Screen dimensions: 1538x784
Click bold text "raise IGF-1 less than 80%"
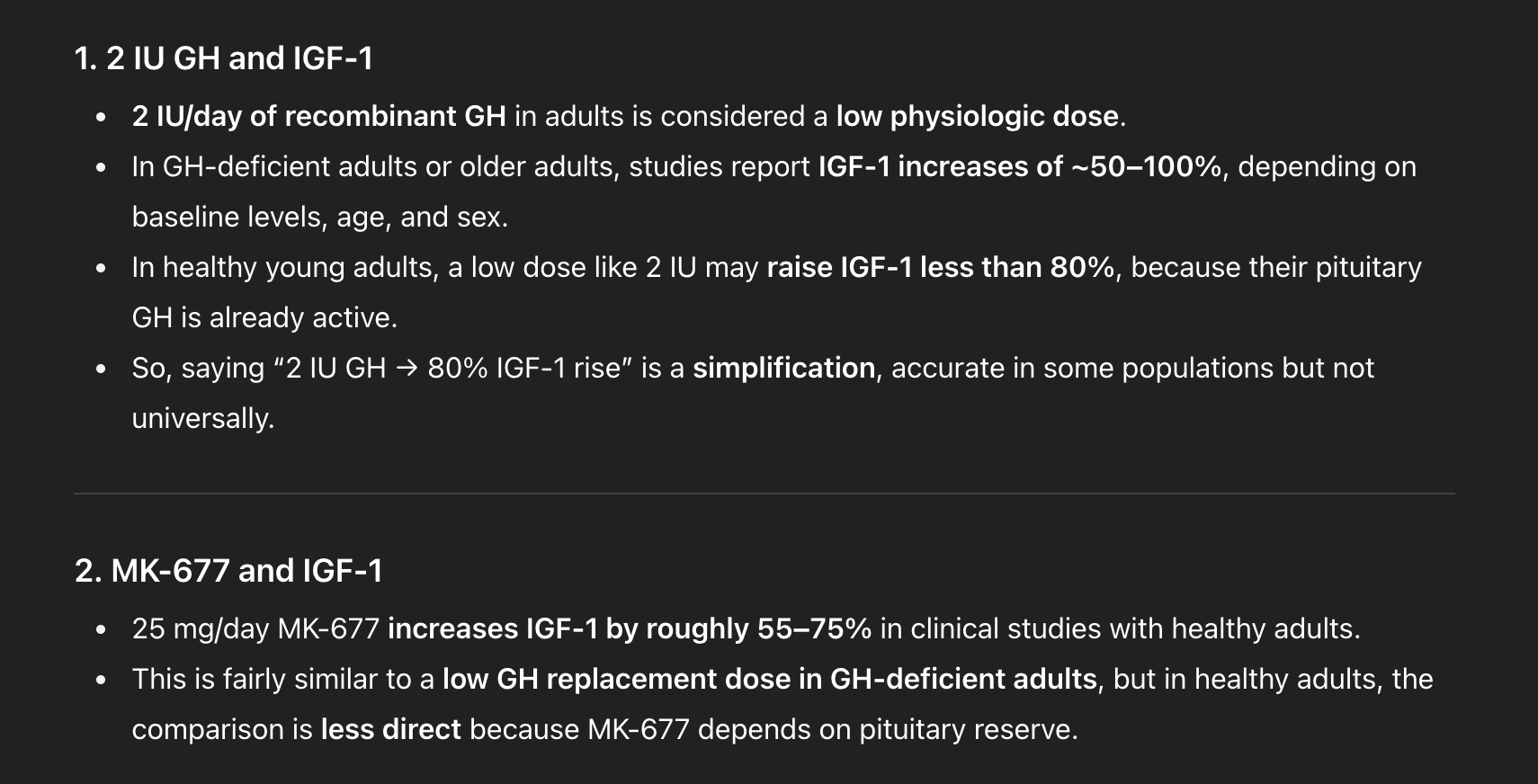[940, 267]
